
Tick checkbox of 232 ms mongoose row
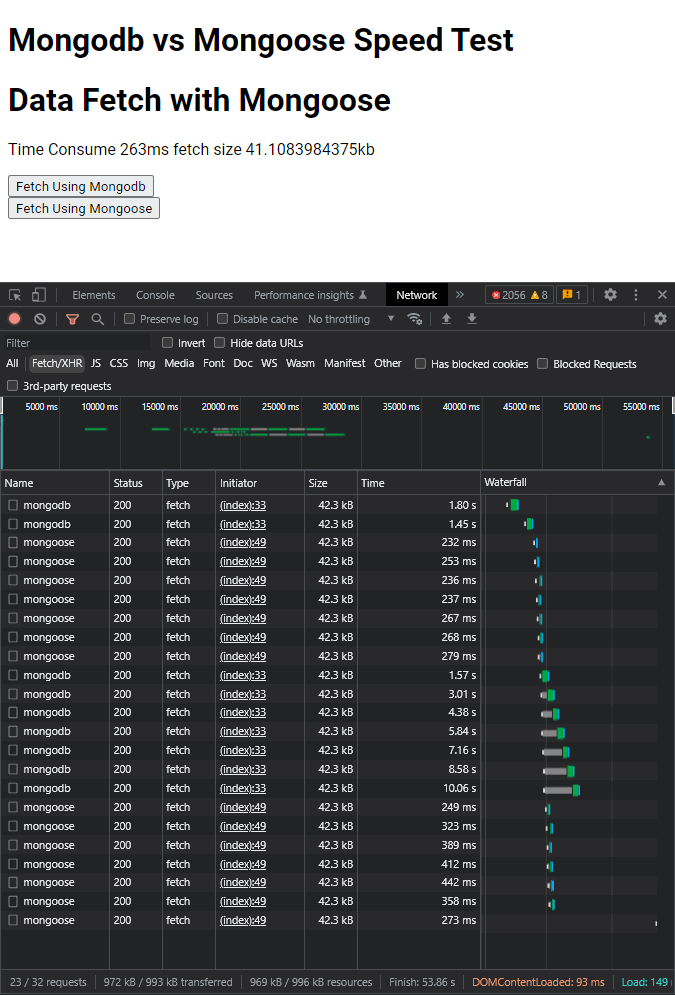point(13,543)
